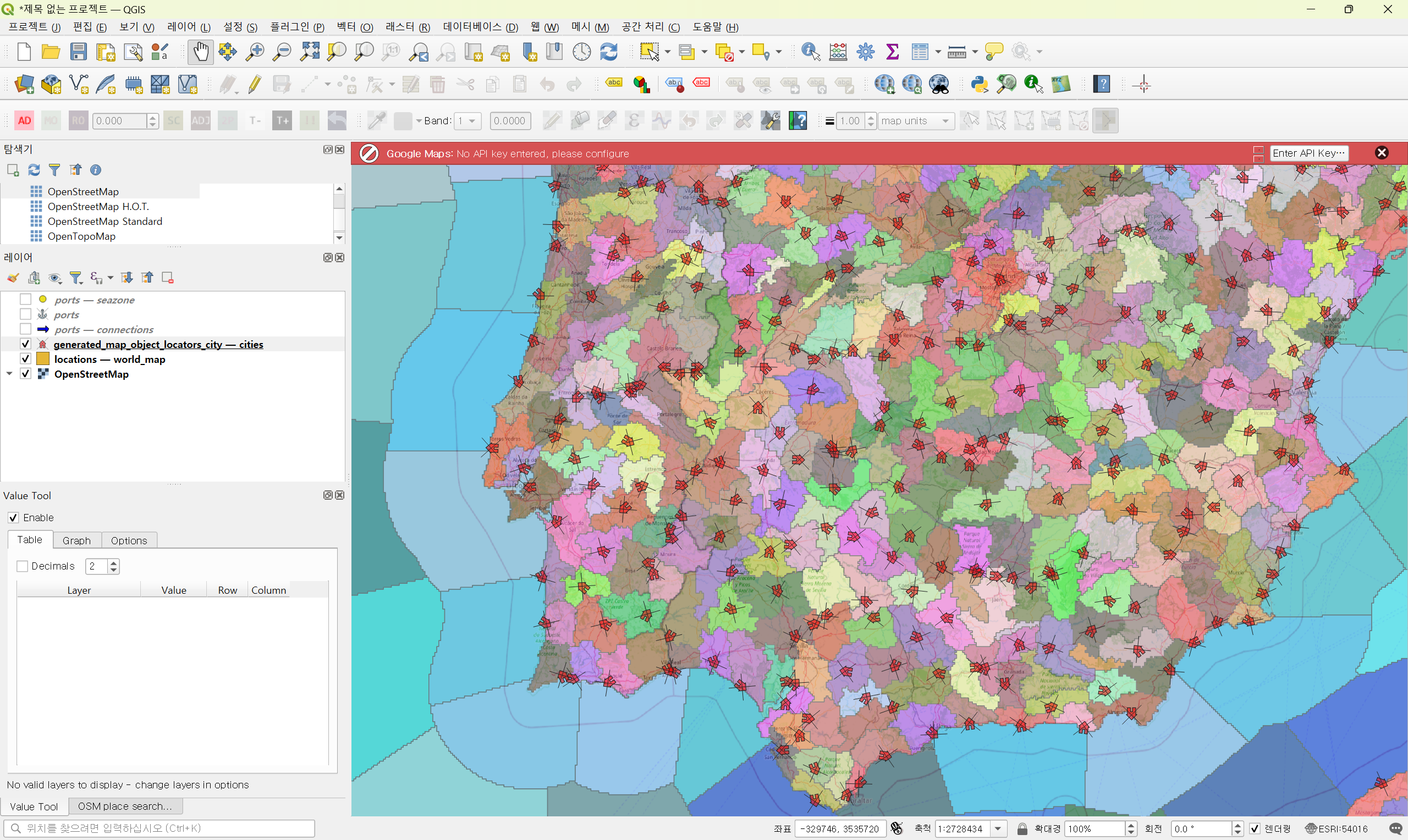The image size is (1408, 840).
Task: Open layer styling panel brush icon
Action: (13, 278)
